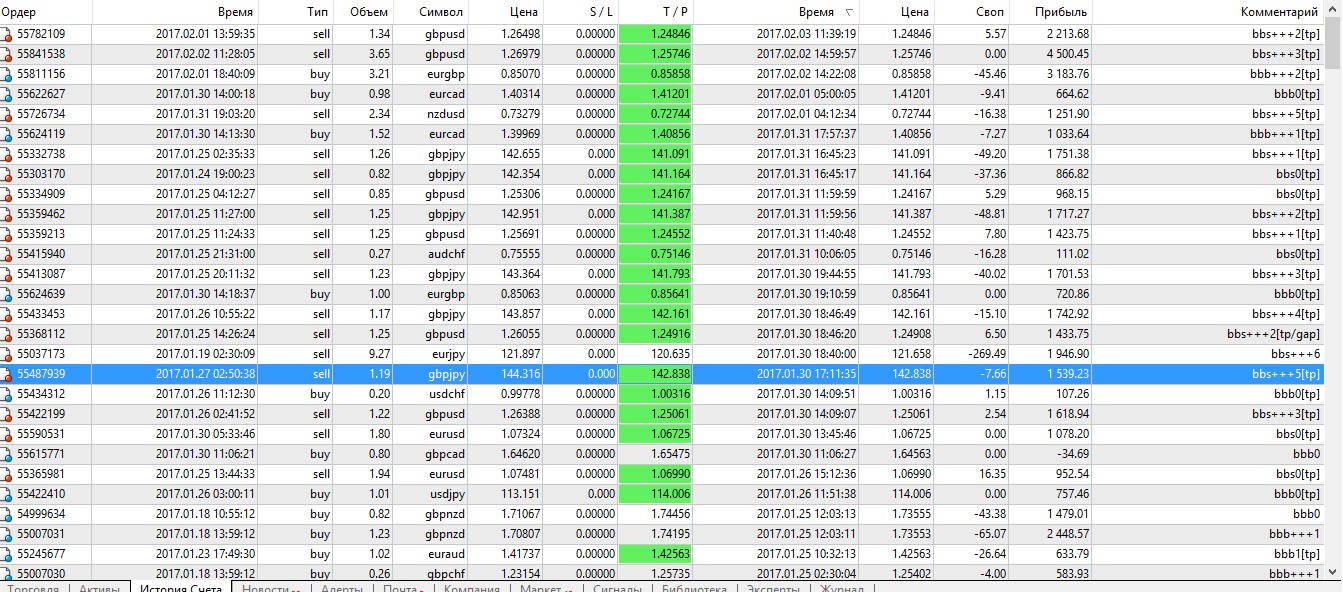Viewport: 1343px width, 592px height.
Task: Select the gbpcad symbol cell
Action: coord(445,454)
